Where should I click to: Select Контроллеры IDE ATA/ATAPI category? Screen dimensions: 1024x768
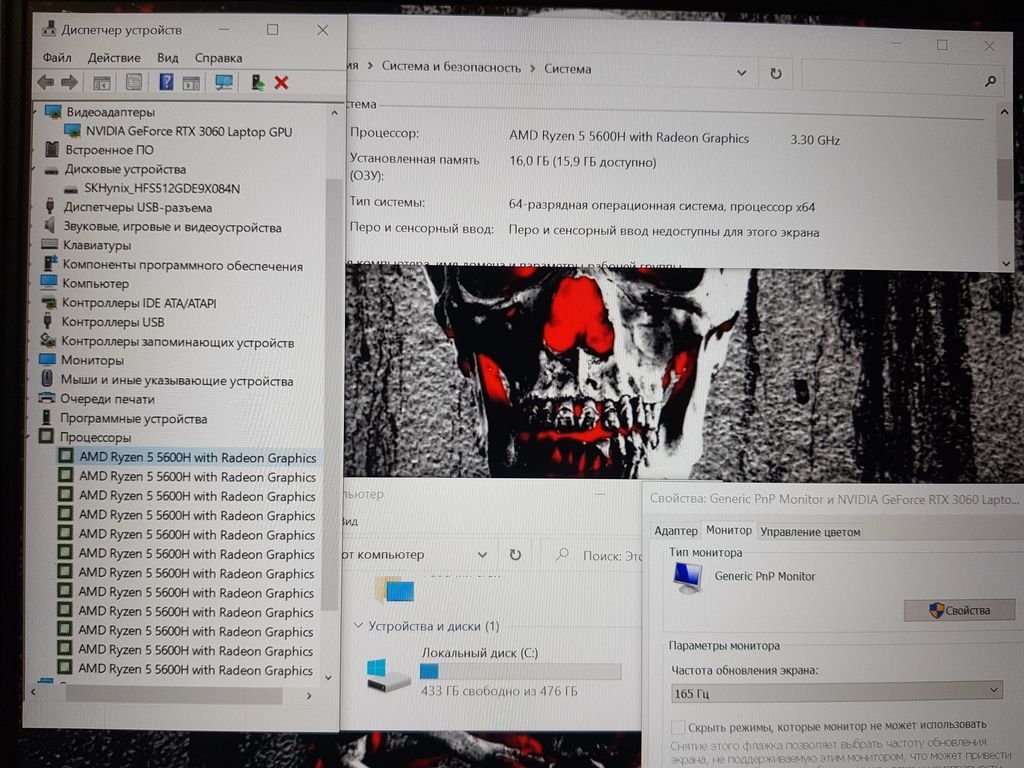139,303
